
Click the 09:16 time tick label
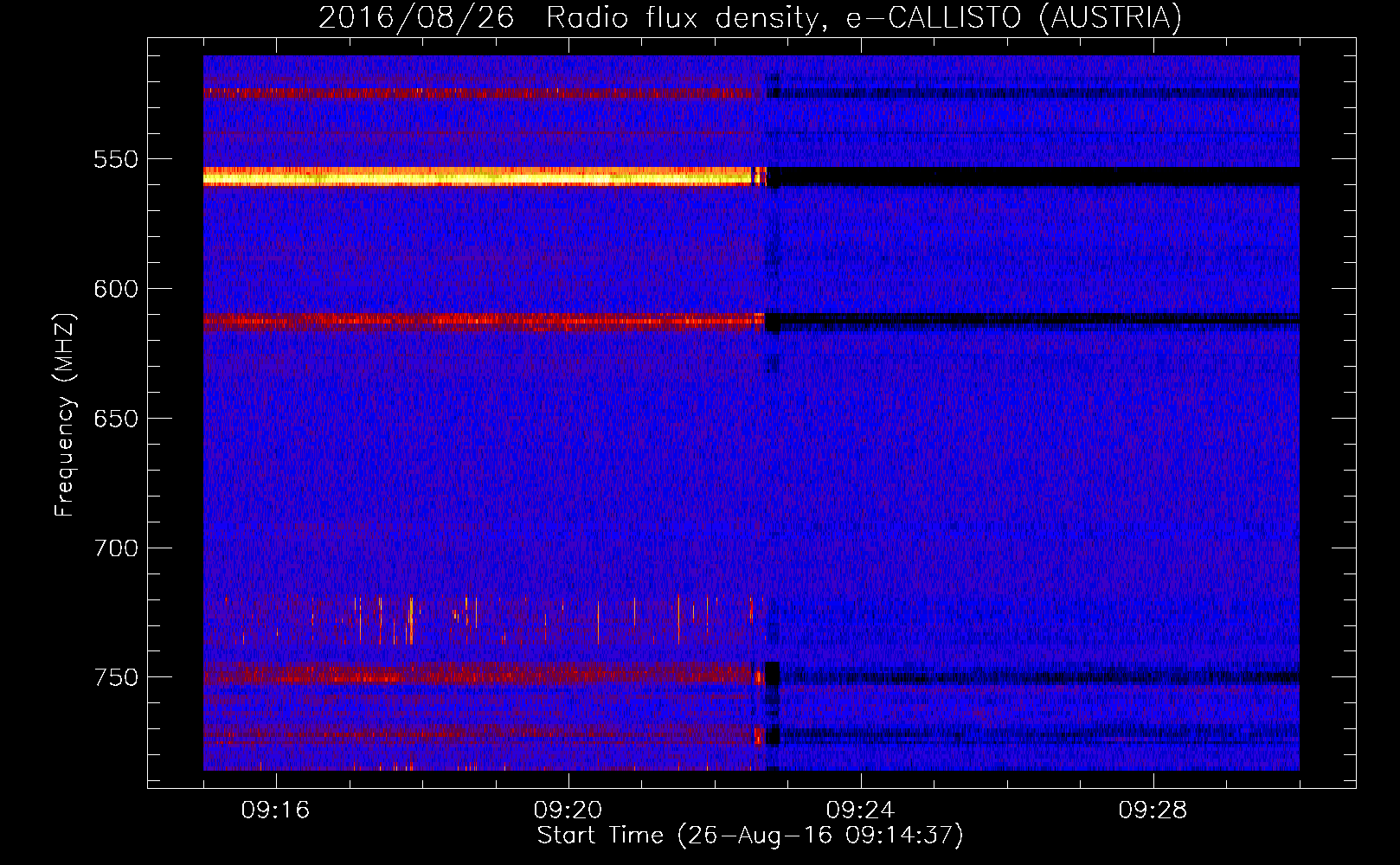[x=275, y=811]
